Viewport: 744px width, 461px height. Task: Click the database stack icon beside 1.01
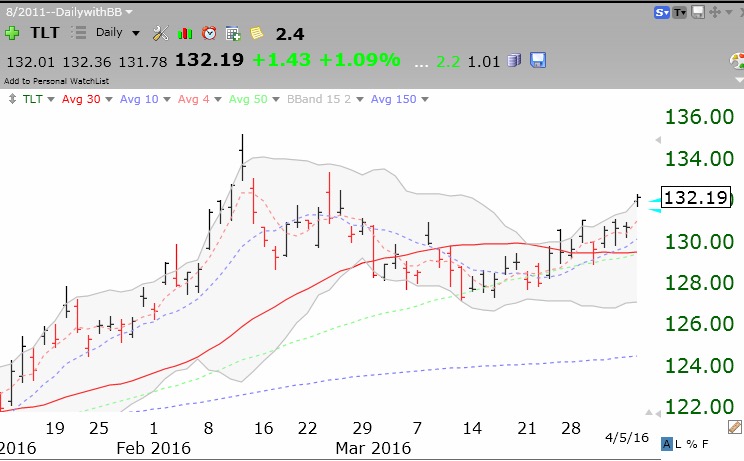coord(514,61)
